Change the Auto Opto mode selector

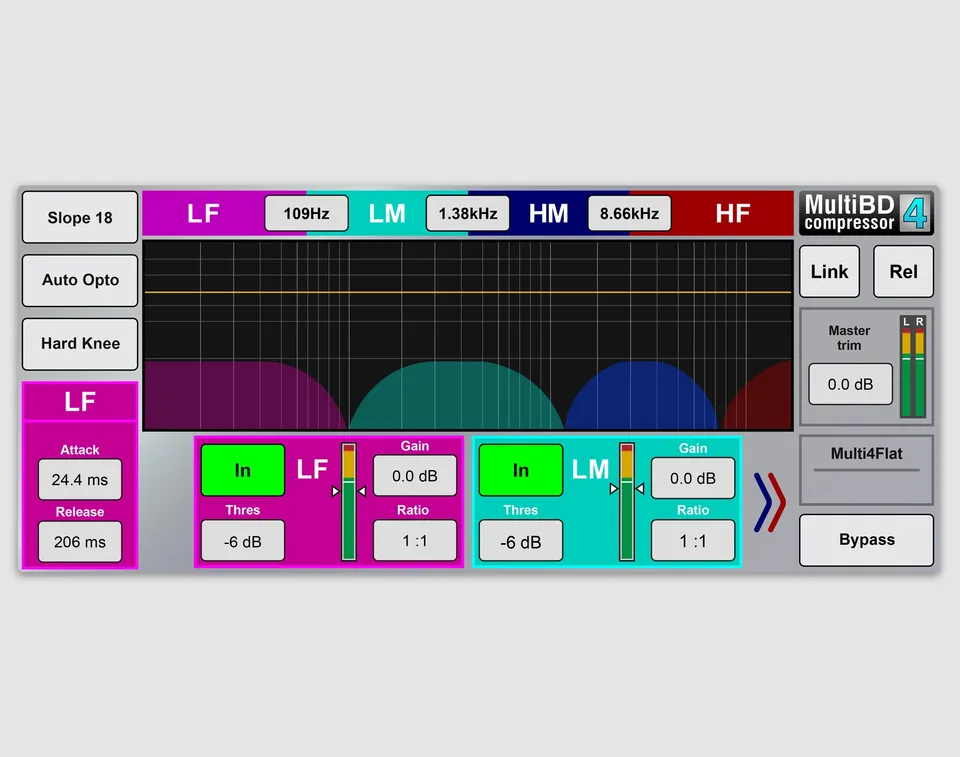(80, 280)
